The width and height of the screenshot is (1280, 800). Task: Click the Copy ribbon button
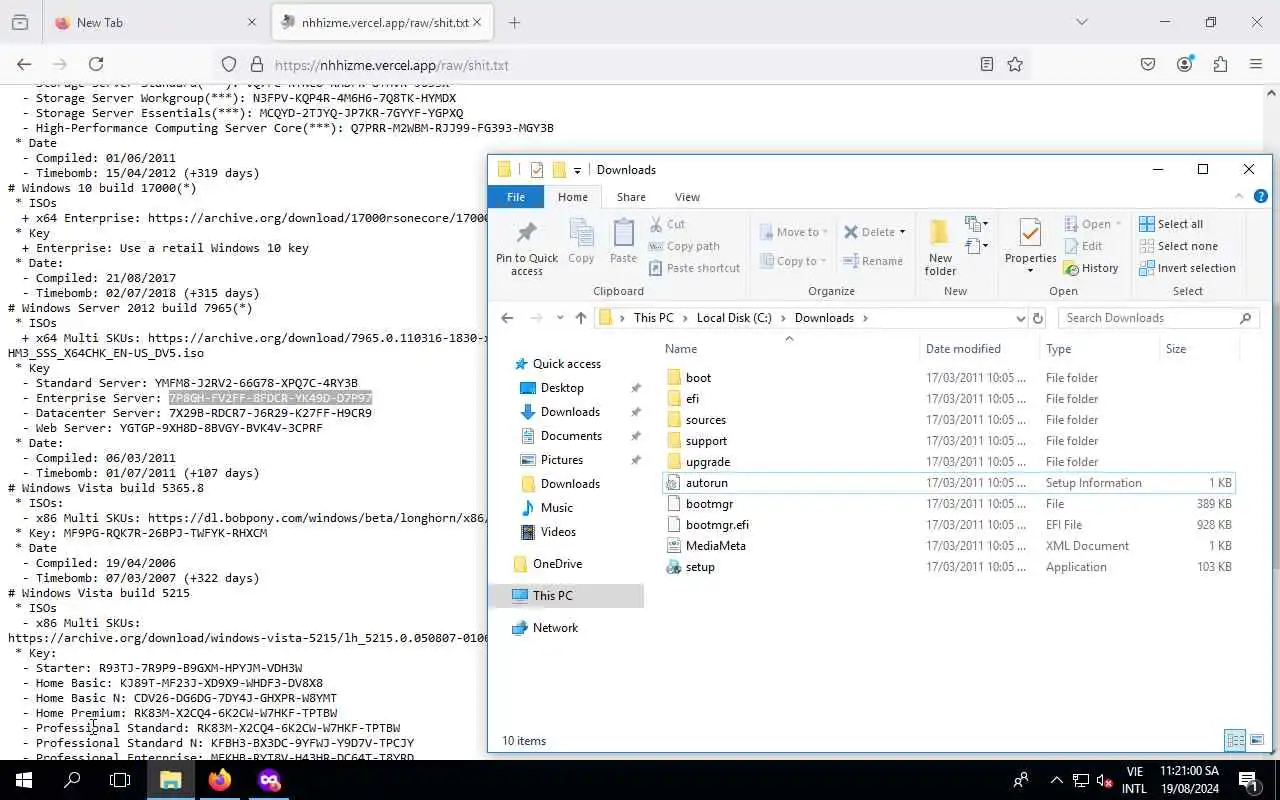pyautogui.click(x=581, y=242)
